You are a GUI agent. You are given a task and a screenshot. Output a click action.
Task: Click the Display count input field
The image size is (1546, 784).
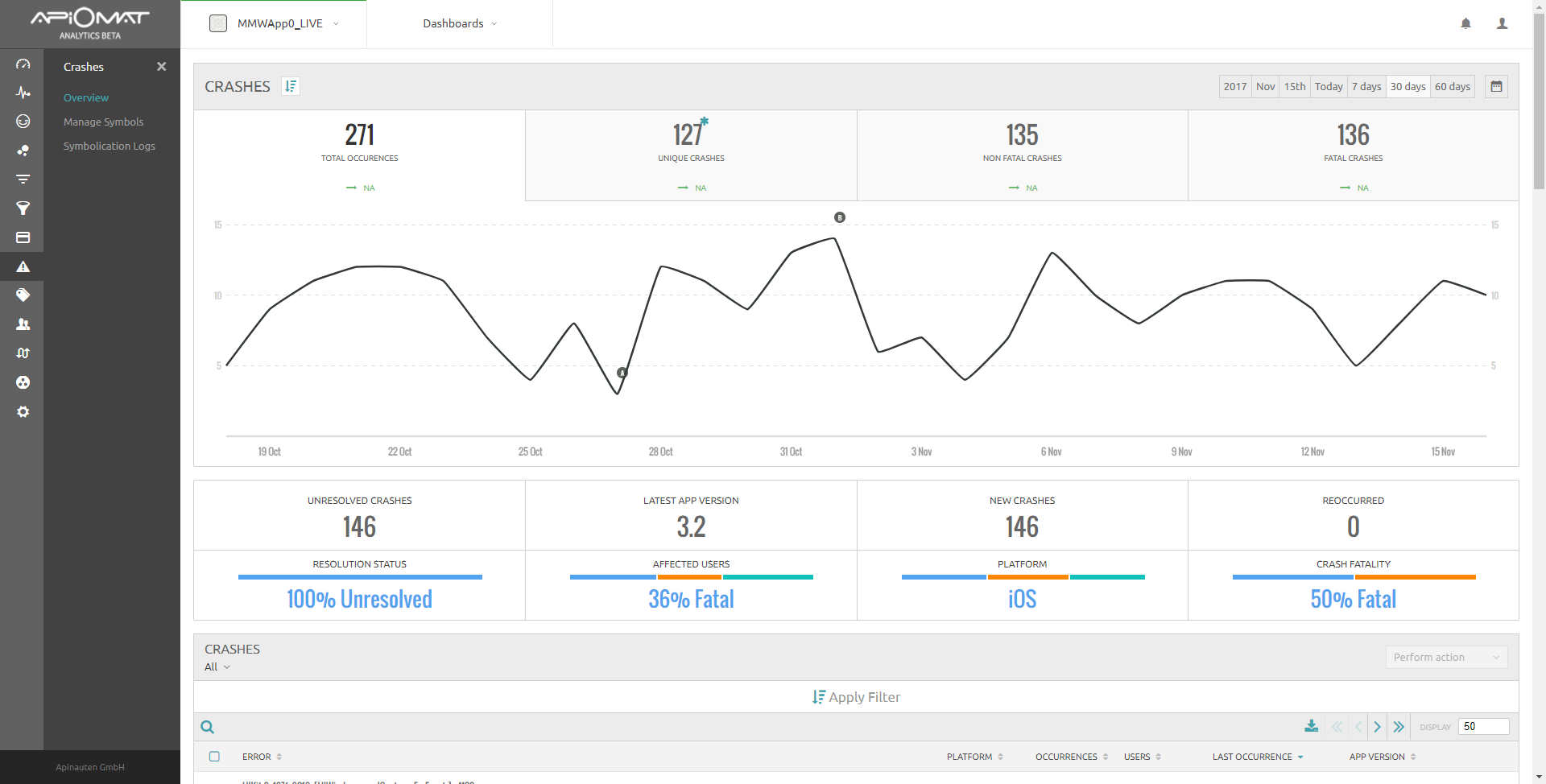1482,726
